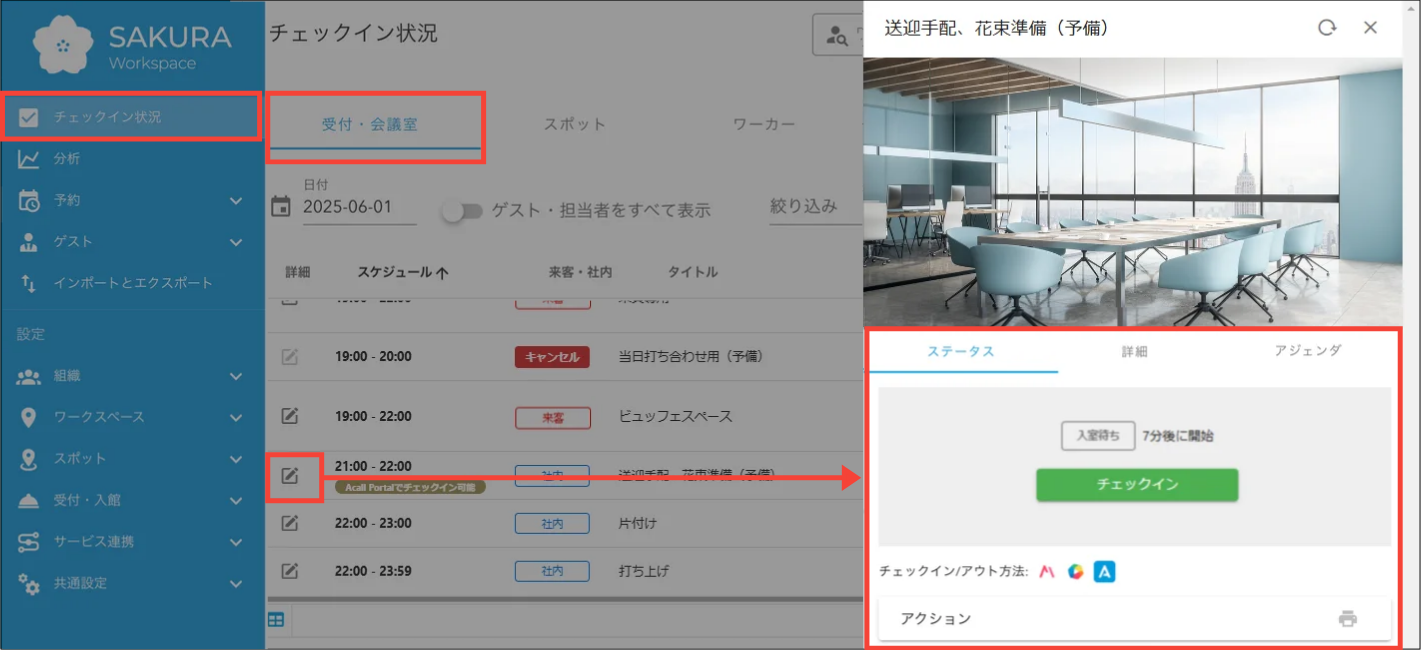Viewport: 1421px width, 650px height.
Task: Open edit icon for 打ち上げ row
Action: (x=290, y=571)
